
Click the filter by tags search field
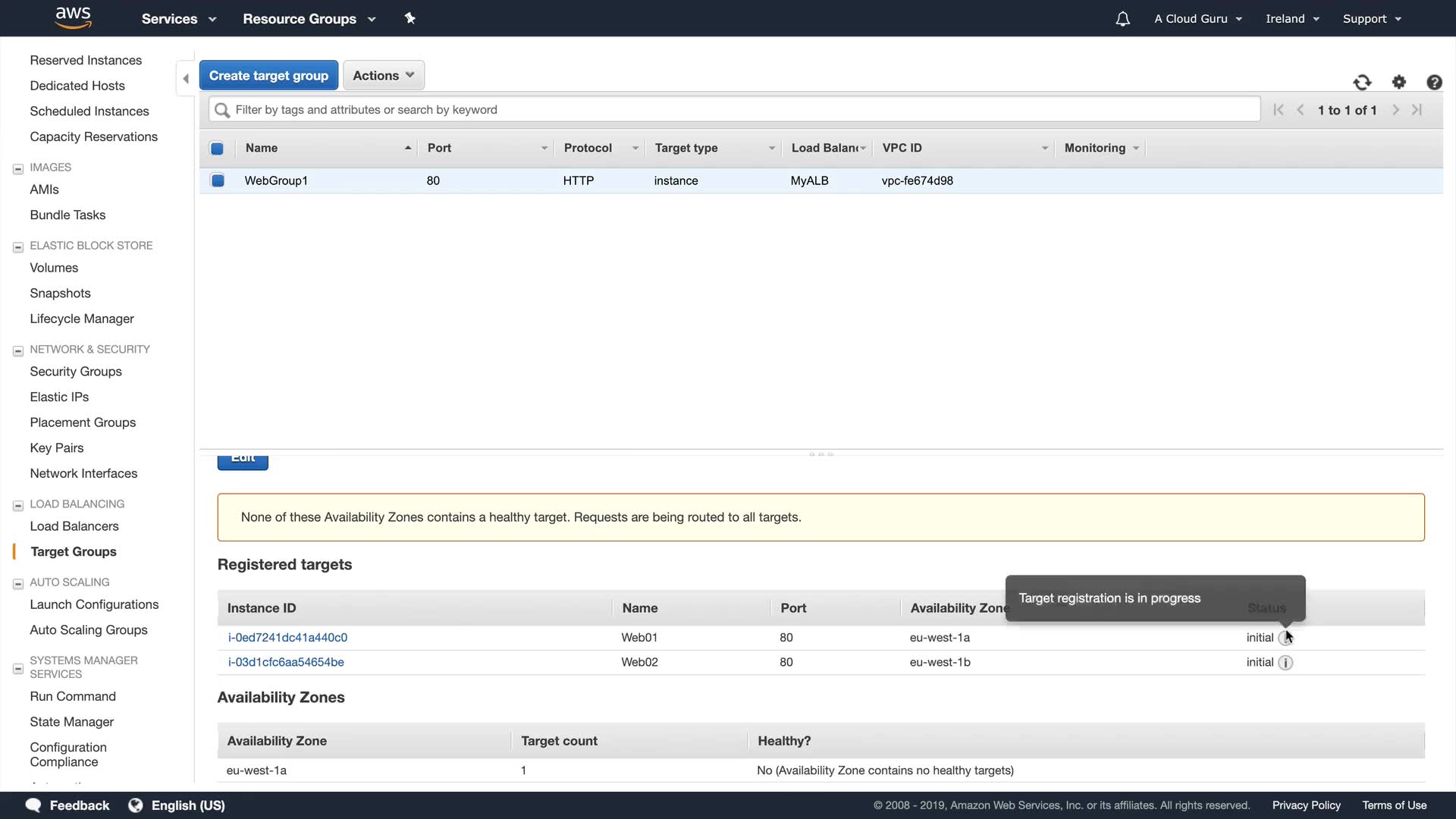734,110
